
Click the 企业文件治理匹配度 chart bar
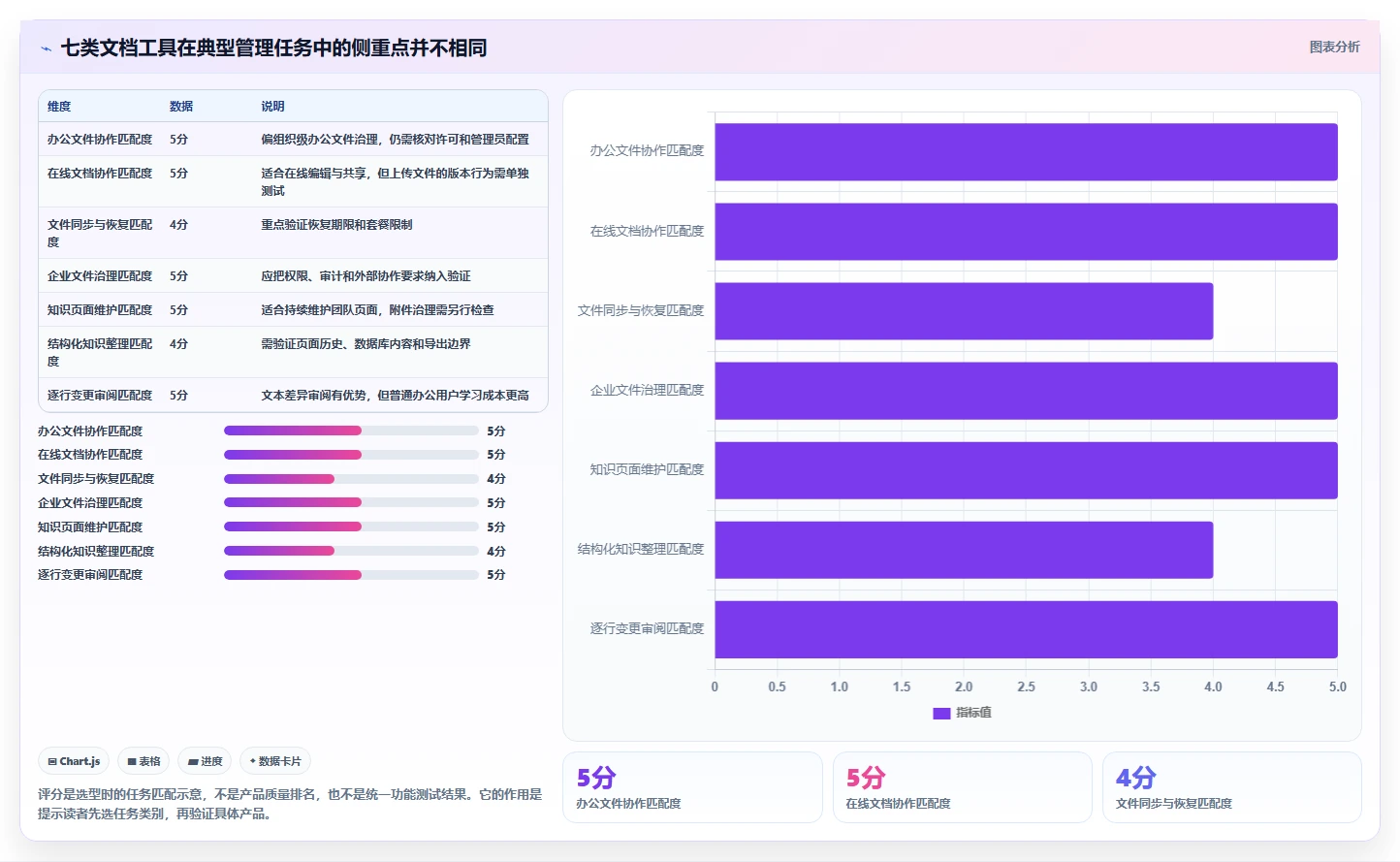coord(1026,391)
